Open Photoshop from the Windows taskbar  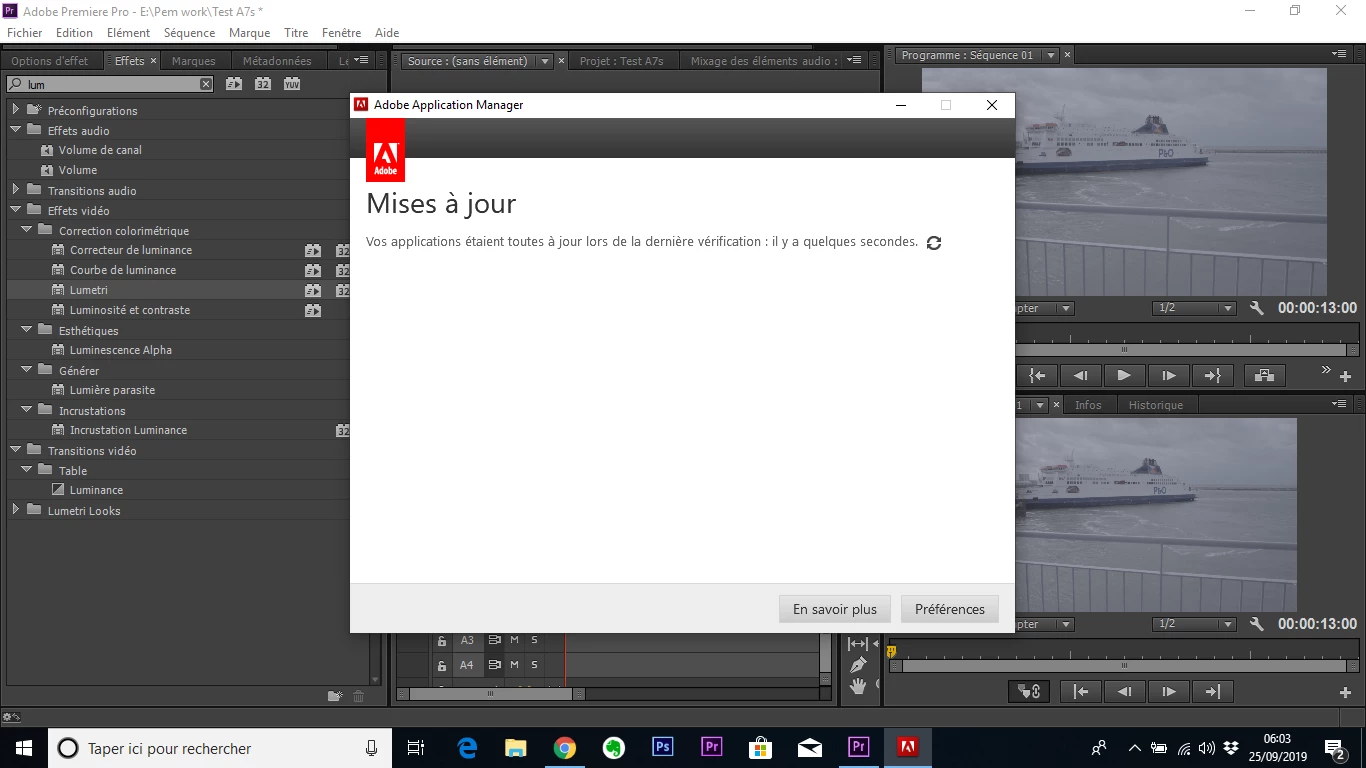coord(663,747)
